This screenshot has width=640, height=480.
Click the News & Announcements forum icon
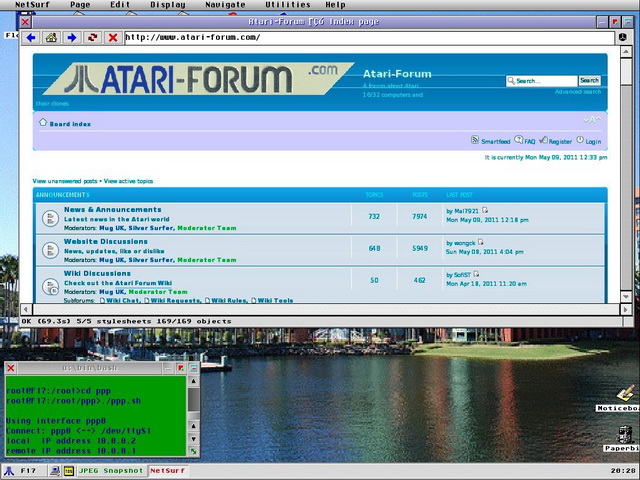coord(50,218)
